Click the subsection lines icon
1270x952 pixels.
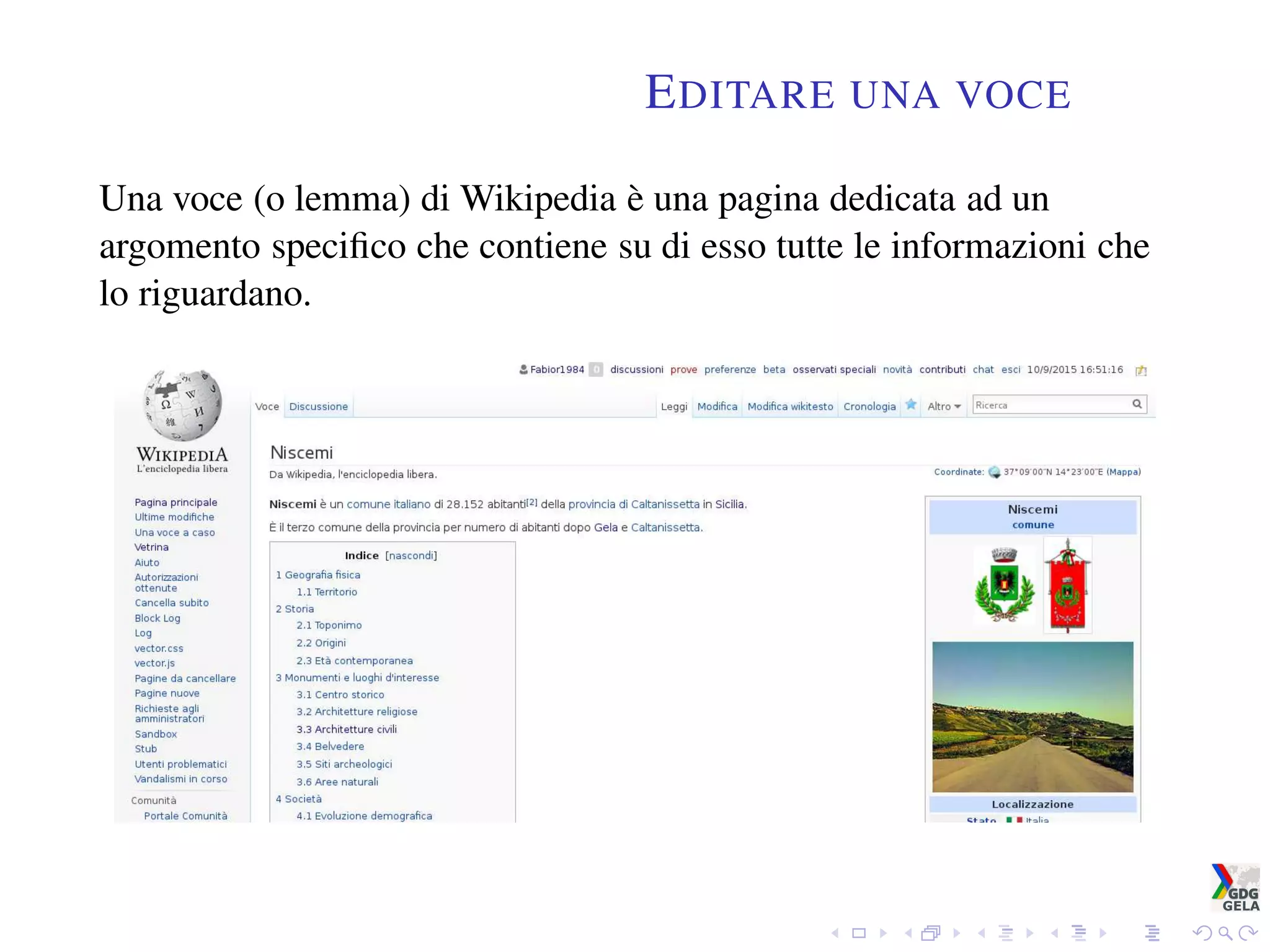coord(1005,933)
